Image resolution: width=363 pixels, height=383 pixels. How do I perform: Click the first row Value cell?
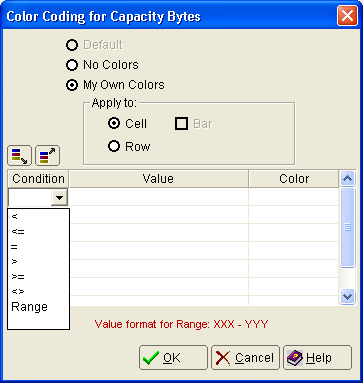pos(159,197)
